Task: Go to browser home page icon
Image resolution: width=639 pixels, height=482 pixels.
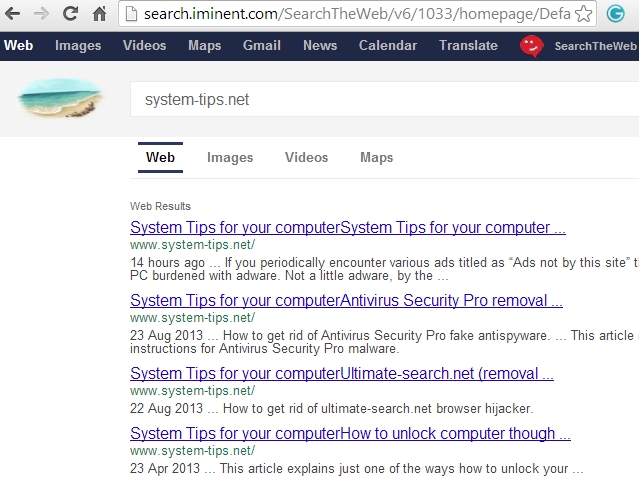Action: click(99, 14)
